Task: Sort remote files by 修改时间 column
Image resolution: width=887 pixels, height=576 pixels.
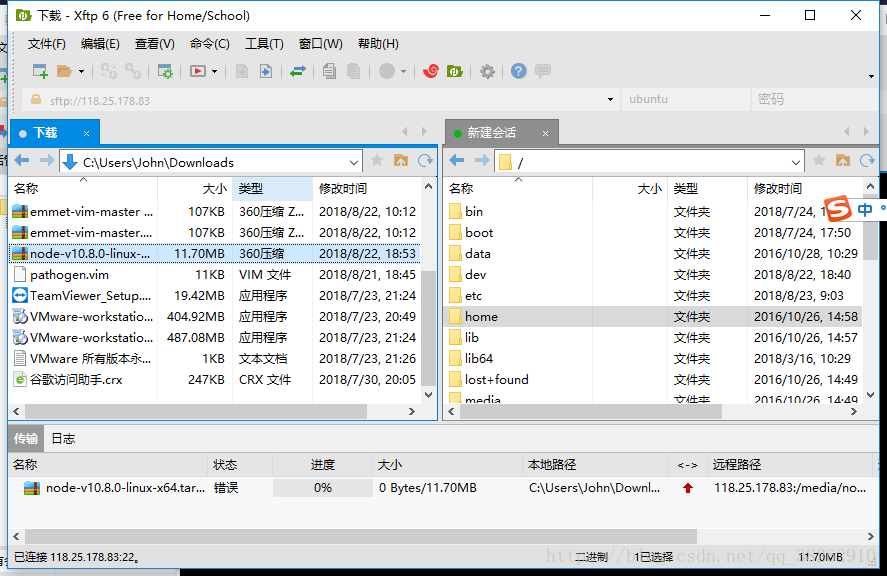Action: point(804,188)
